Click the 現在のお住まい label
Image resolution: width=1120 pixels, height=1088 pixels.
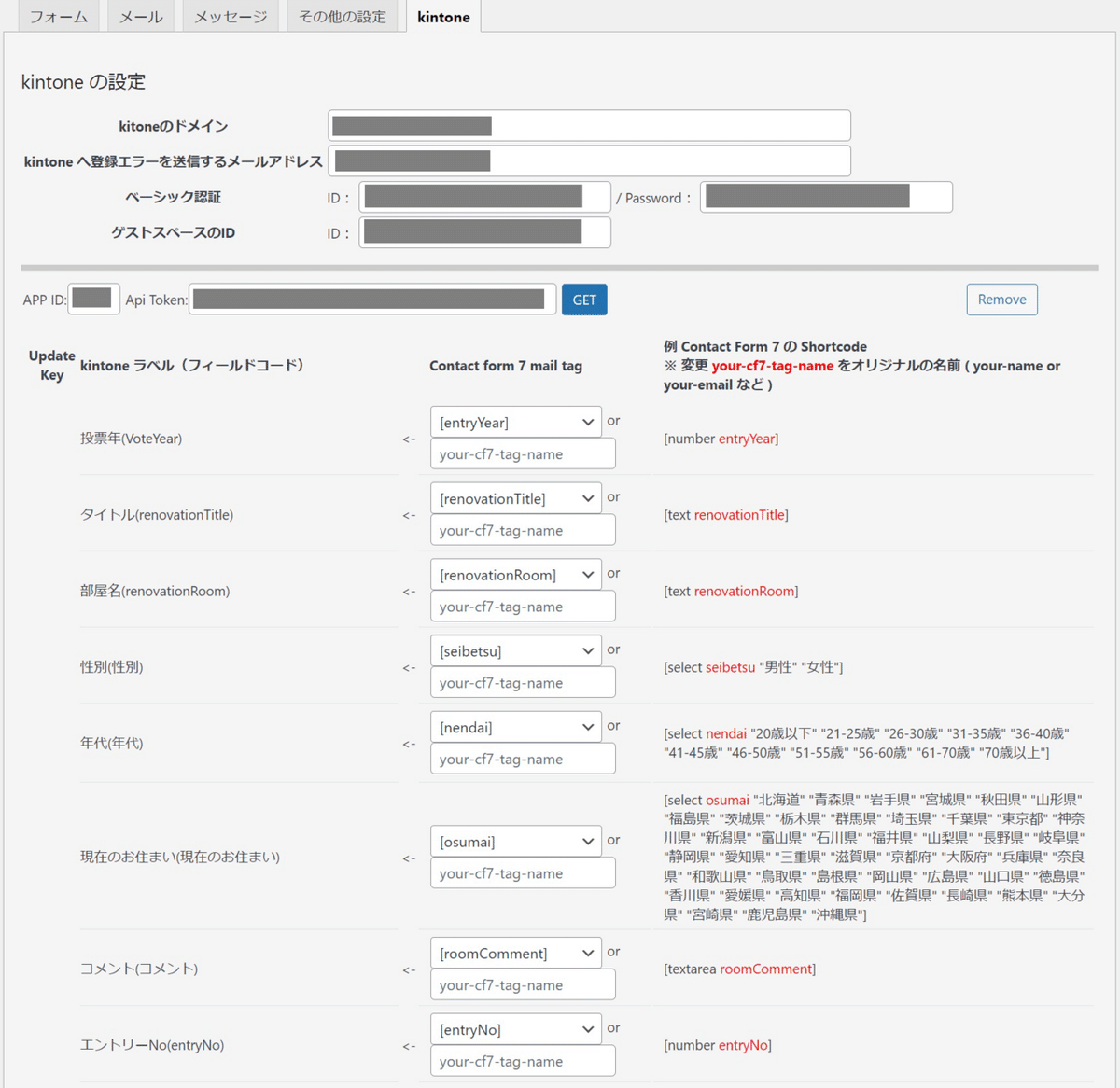pyautogui.click(x=180, y=857)
